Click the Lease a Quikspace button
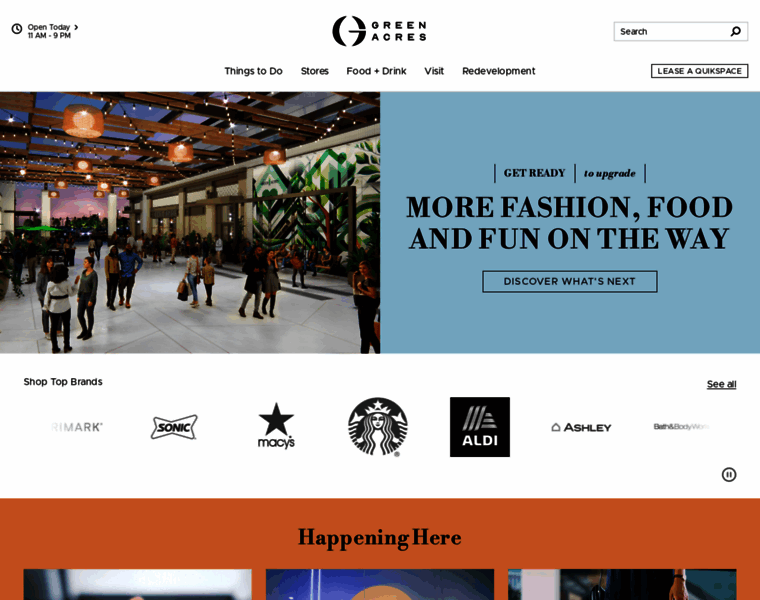760x600 pixels. [699, 71]
